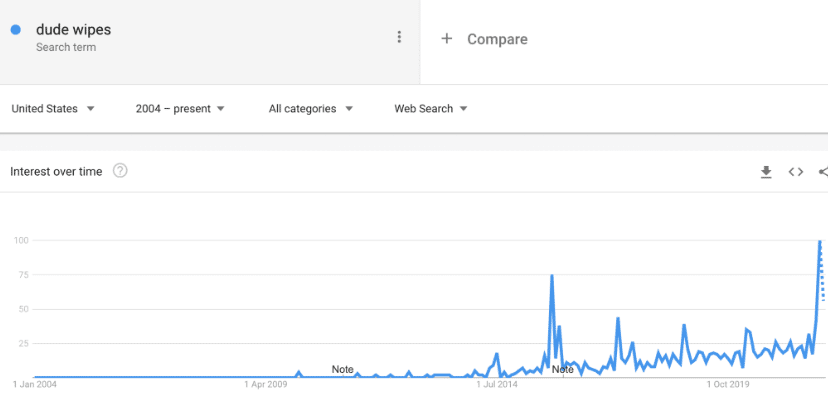Image resolution: width=828 pixels, height=407 pixels.
Task: Click the plus icon next to Compare
Action: click(x=447, y=39)
